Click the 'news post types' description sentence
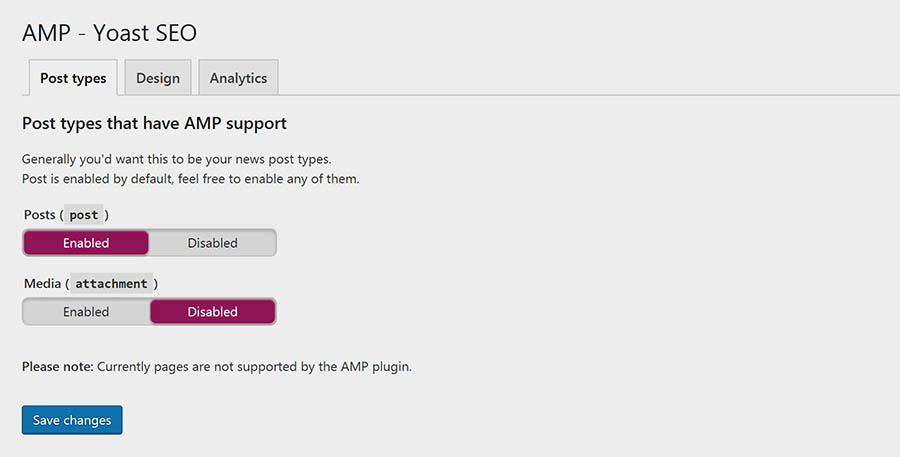The image size is (900, 457). (177, 159)
